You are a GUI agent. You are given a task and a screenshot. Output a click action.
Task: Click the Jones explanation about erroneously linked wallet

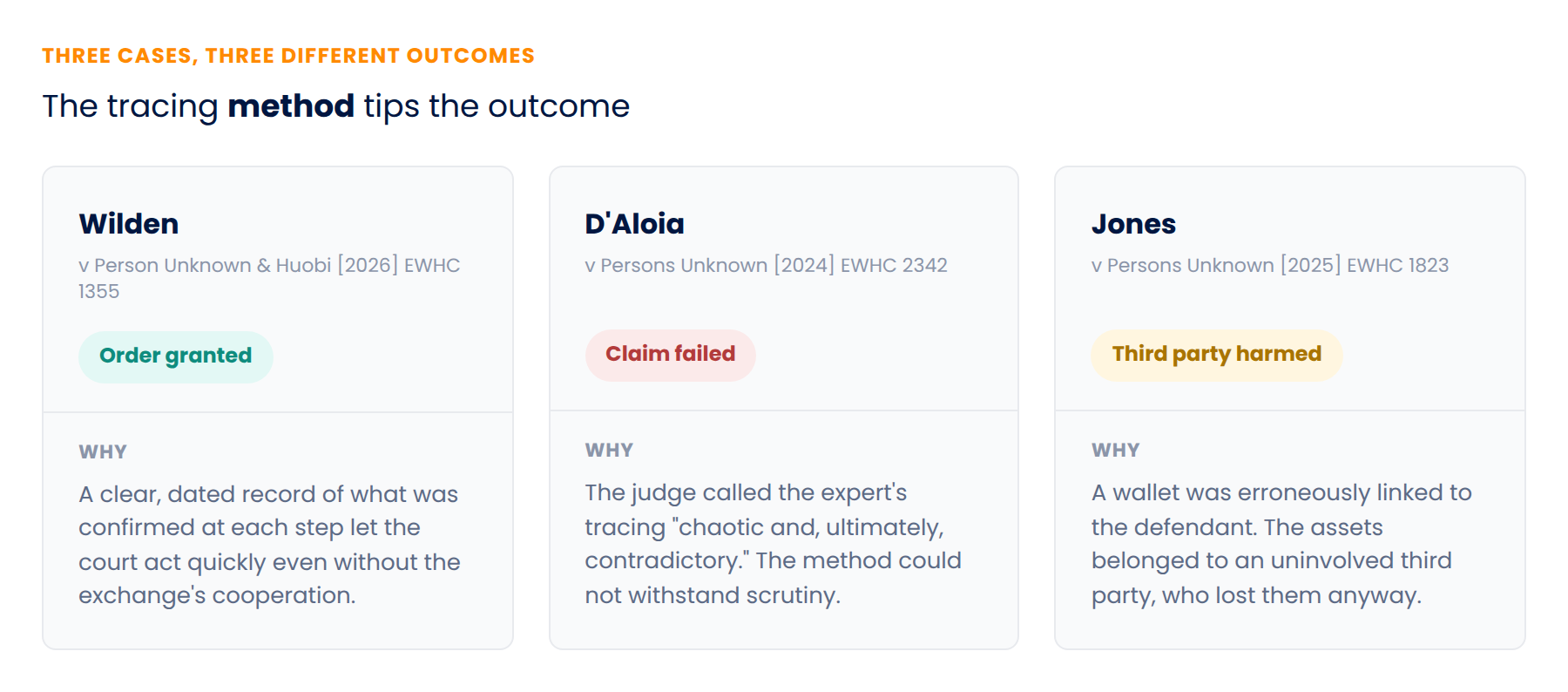1281,544
